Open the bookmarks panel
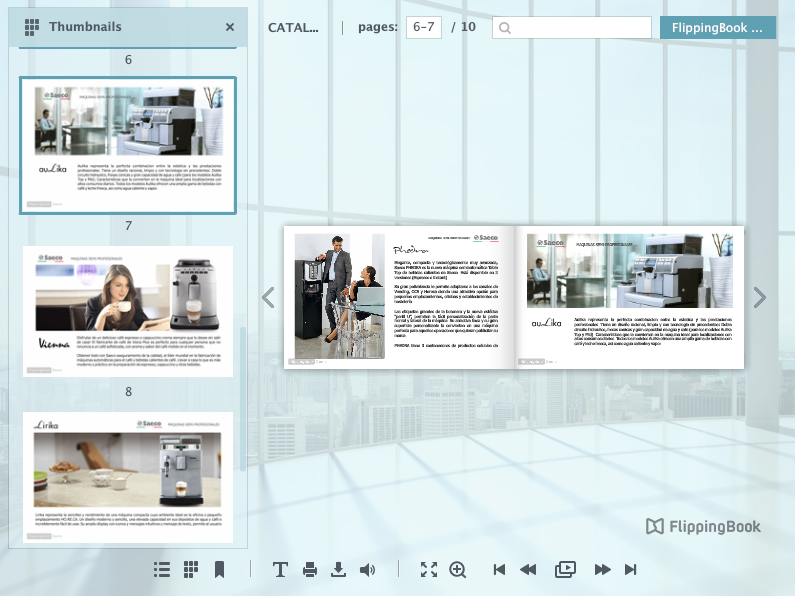795x596 pixels. [x=219, y=569]
